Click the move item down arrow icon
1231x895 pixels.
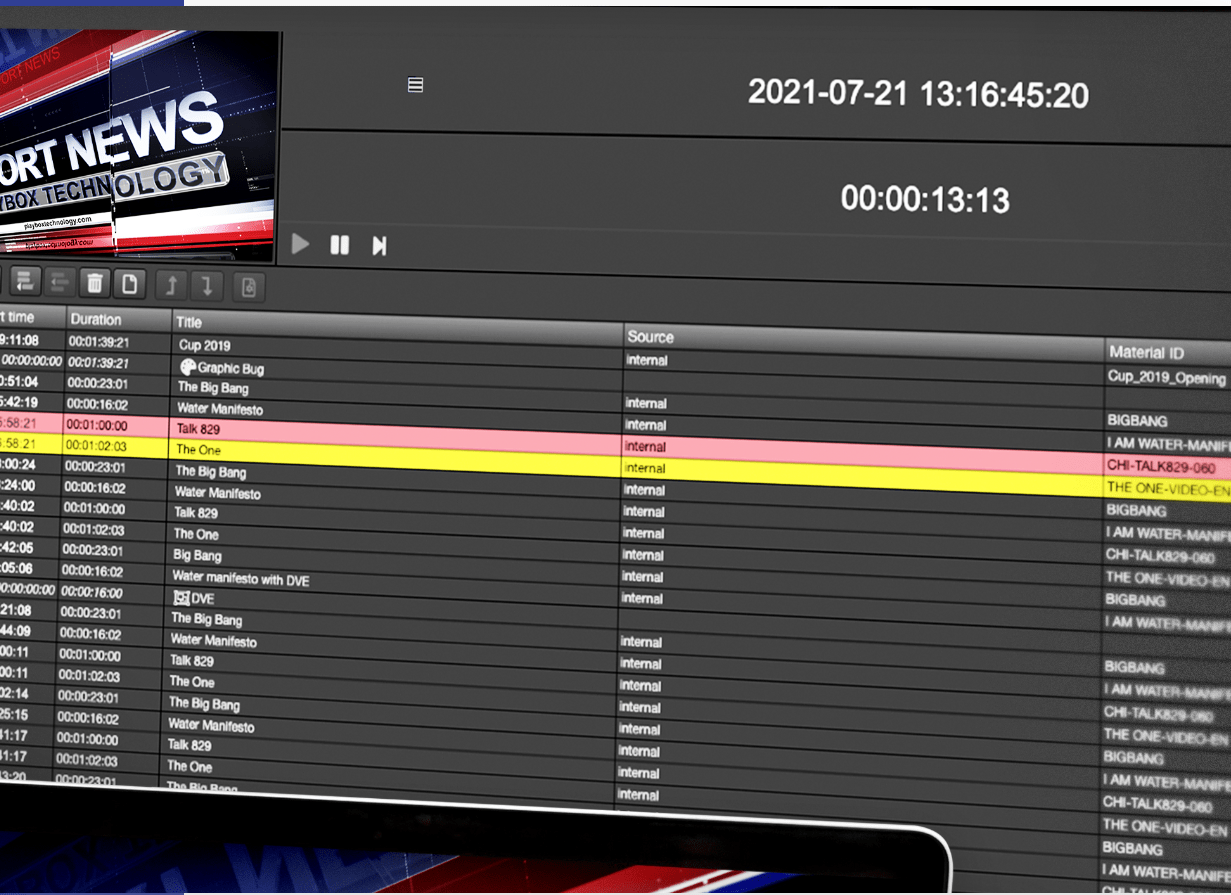click(207, 287)
